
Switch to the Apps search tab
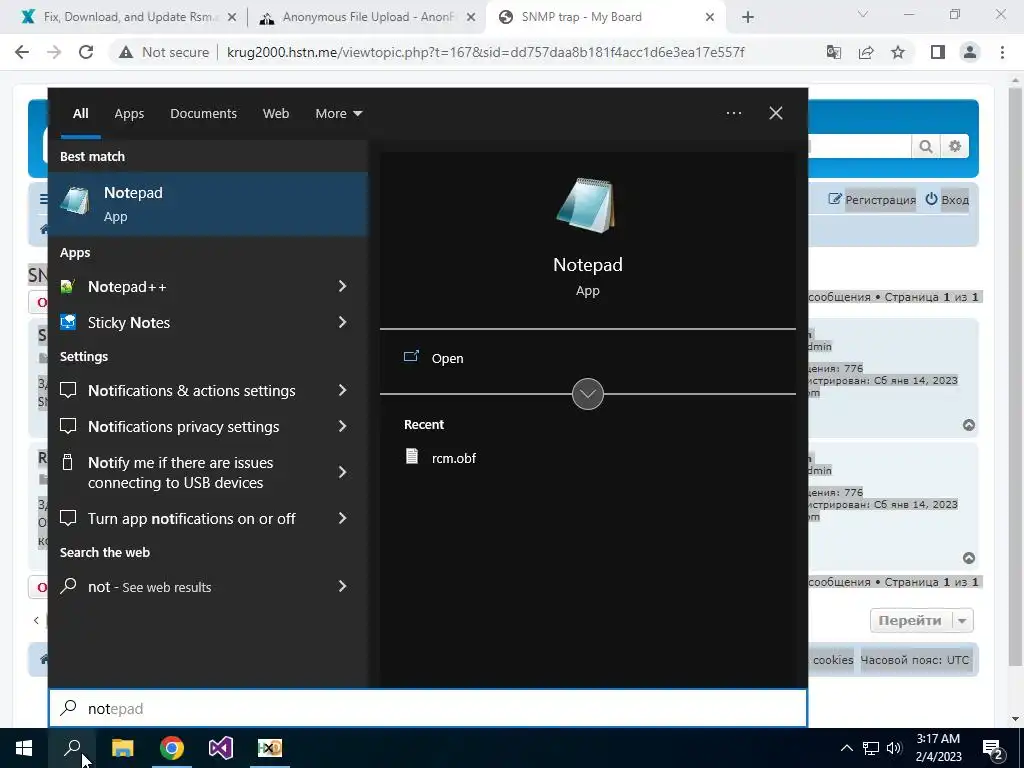click(129, 114)
